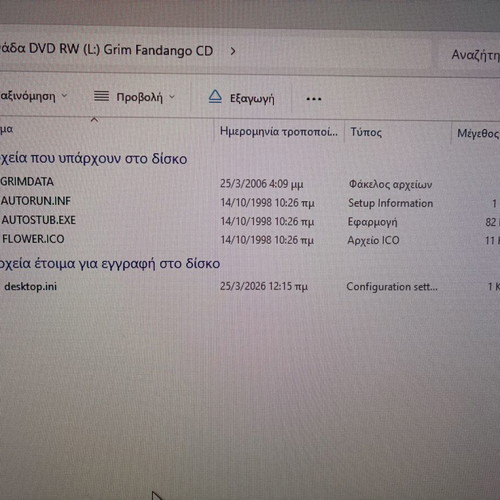Image resolution: width=500 pixels, height=500 pixels.
Task: Click the eject icon beside Εξαγωγή
Action: coord(215,97)
